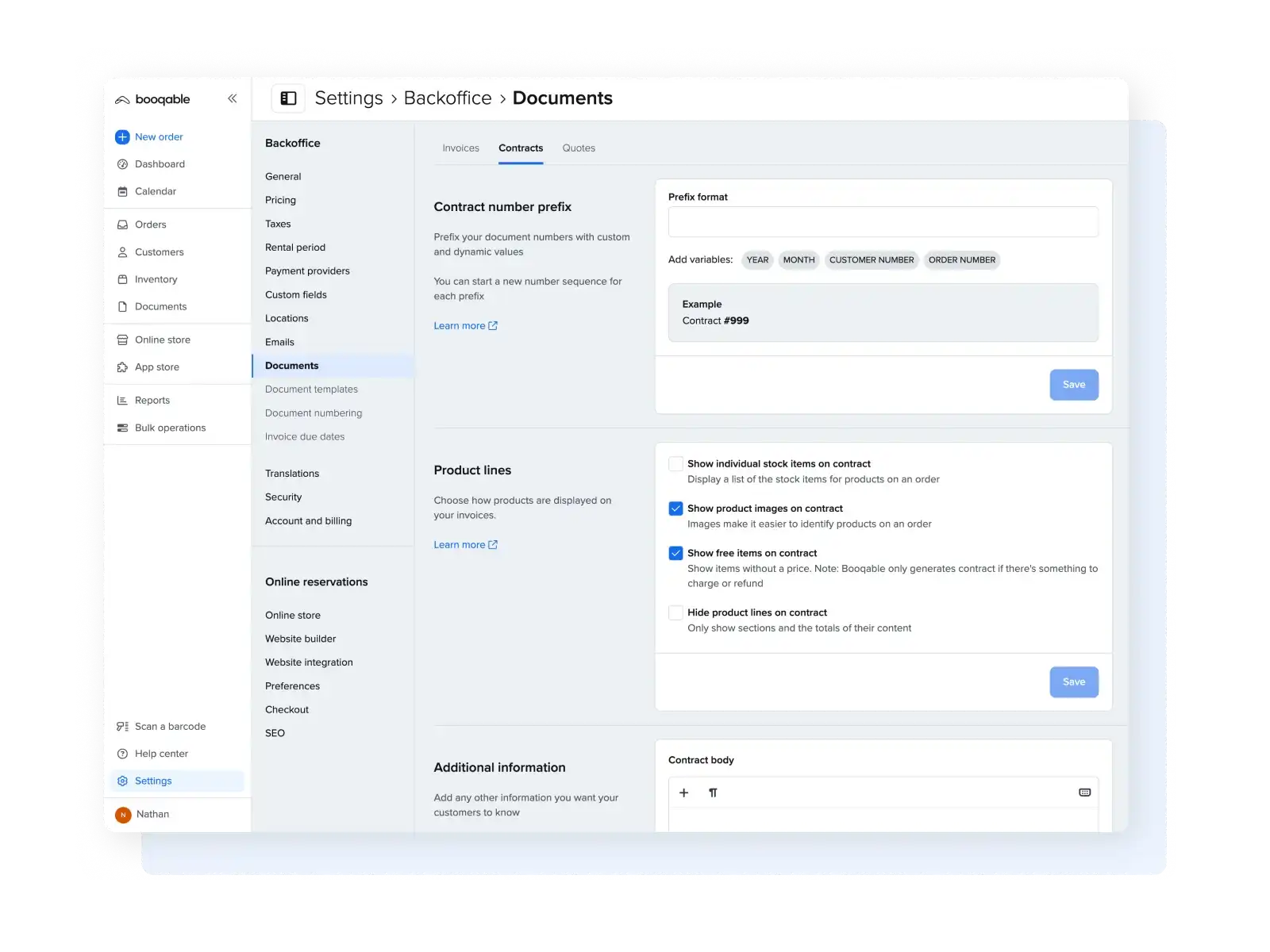The height and width of the screenshot is (952, 1270).
Task: Open Document templates in Backoffice menu
Action: click(311, 390)
